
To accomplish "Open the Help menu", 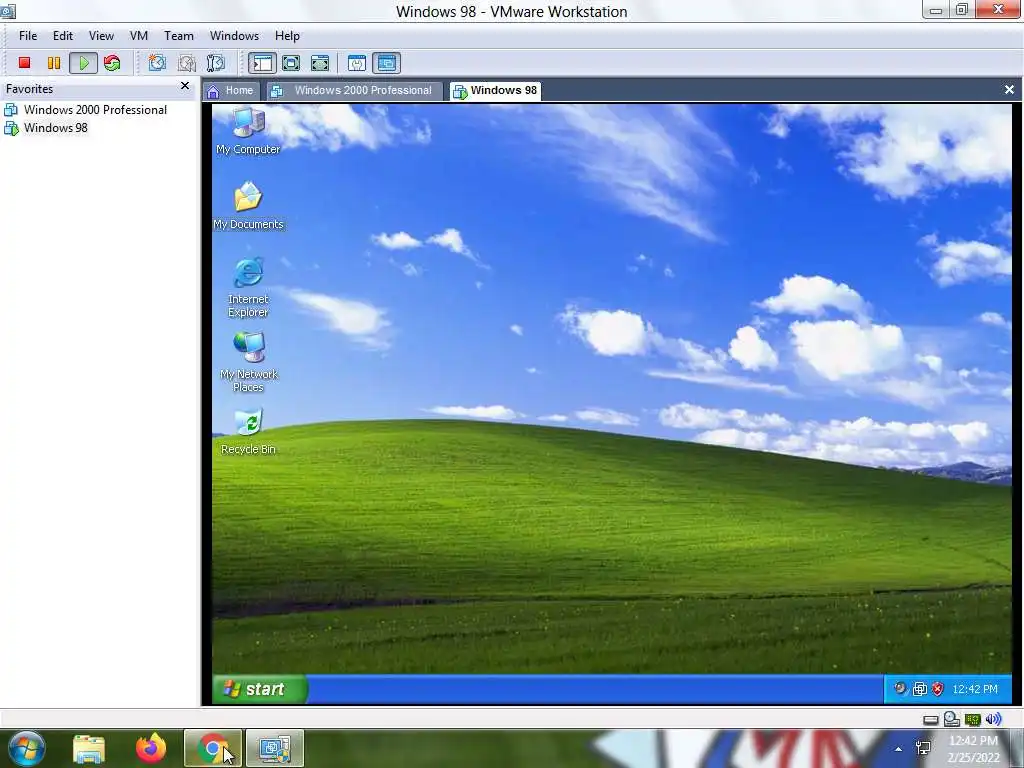I will (287, 36).
